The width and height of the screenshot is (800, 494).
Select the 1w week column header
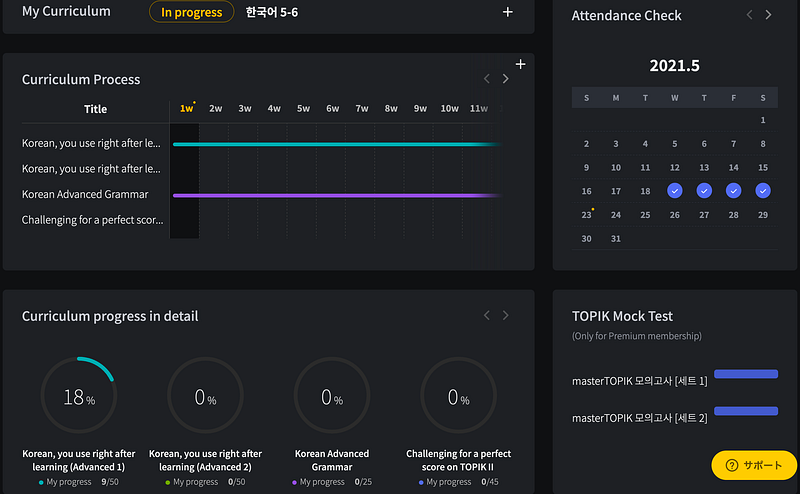click(x=187, y=108)
